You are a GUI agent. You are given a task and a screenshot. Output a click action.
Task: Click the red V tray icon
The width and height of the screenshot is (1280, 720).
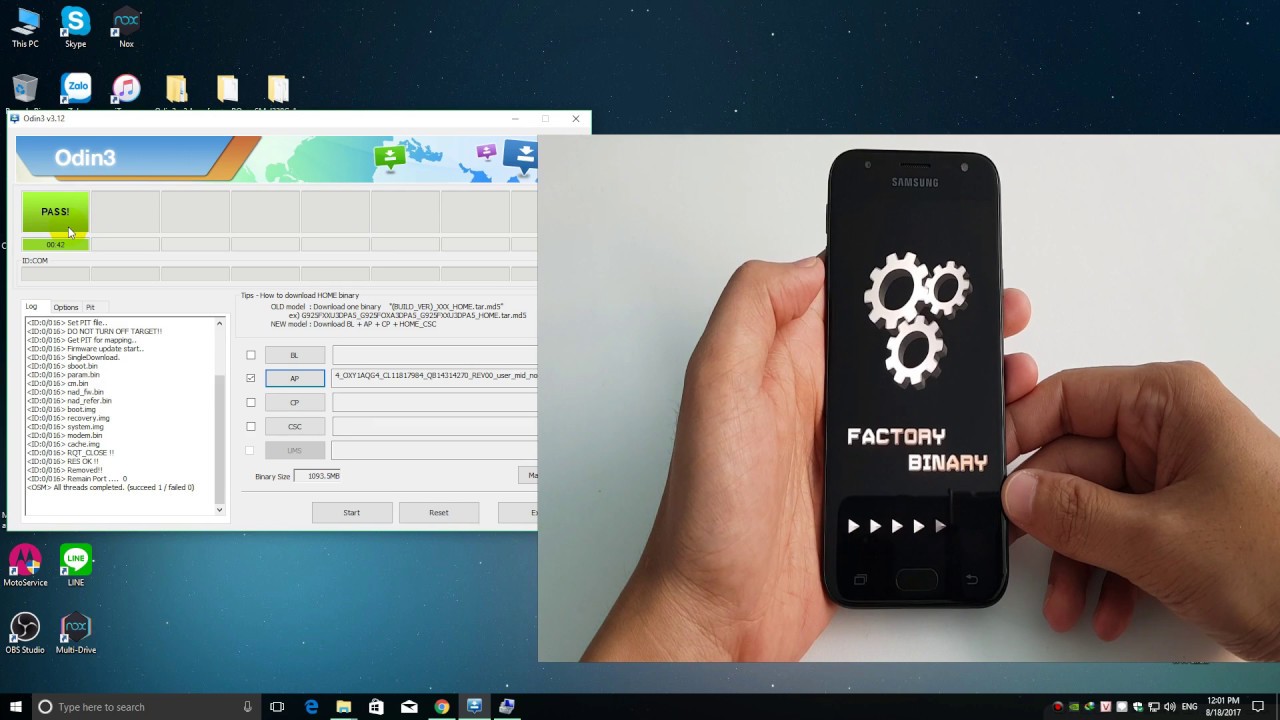[x=1106, y=707]
